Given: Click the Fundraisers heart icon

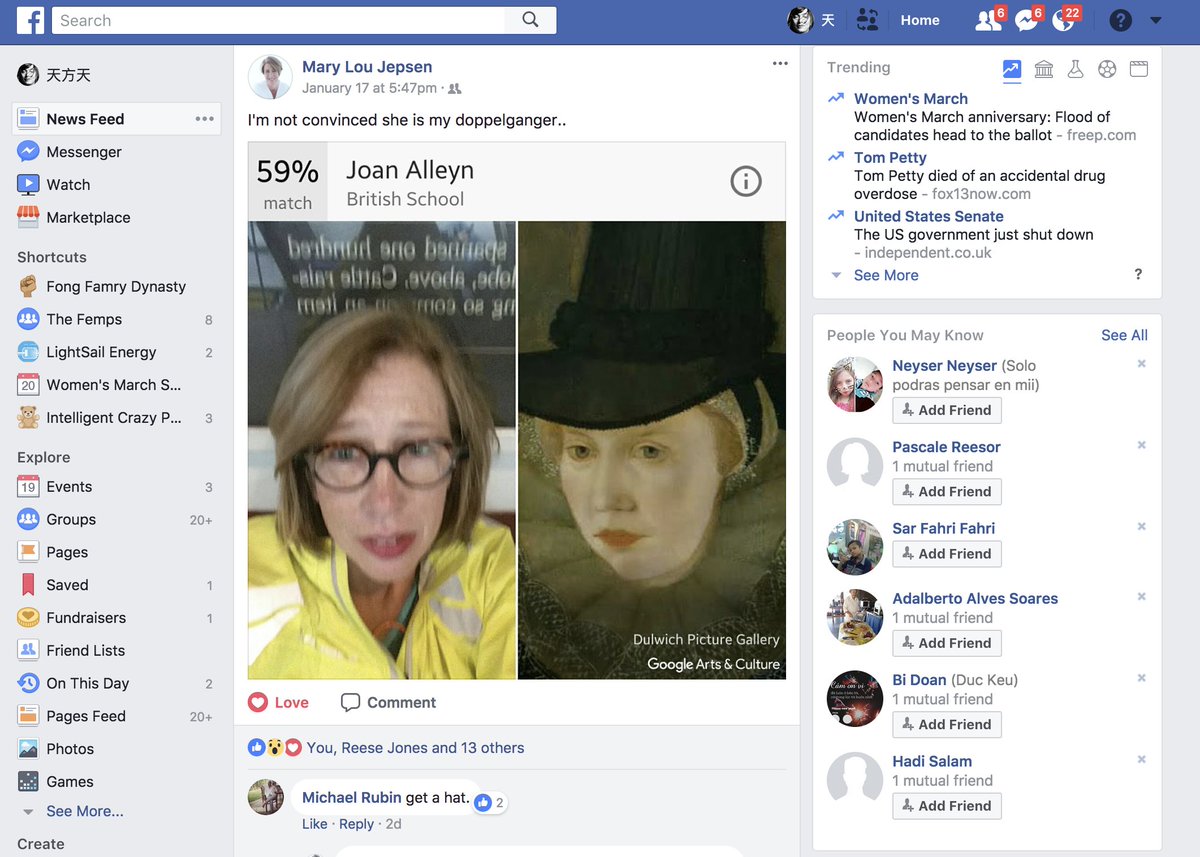Looking at the screenshot, I should tap(28, 618).
